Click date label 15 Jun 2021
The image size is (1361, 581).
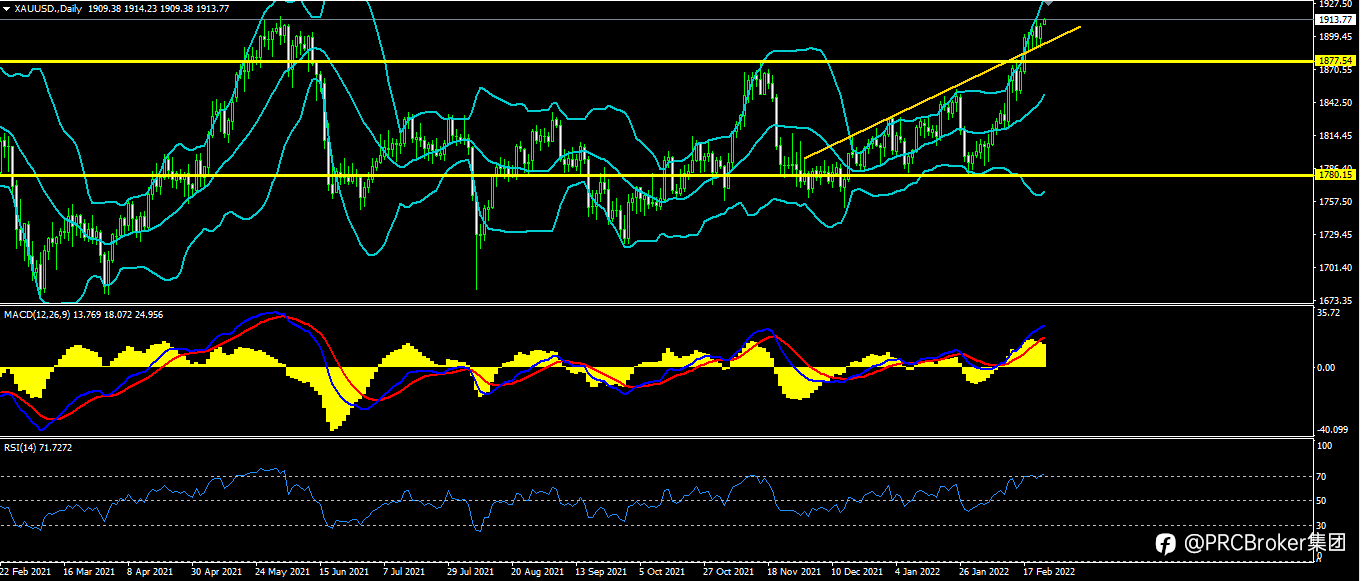point(345,572)
